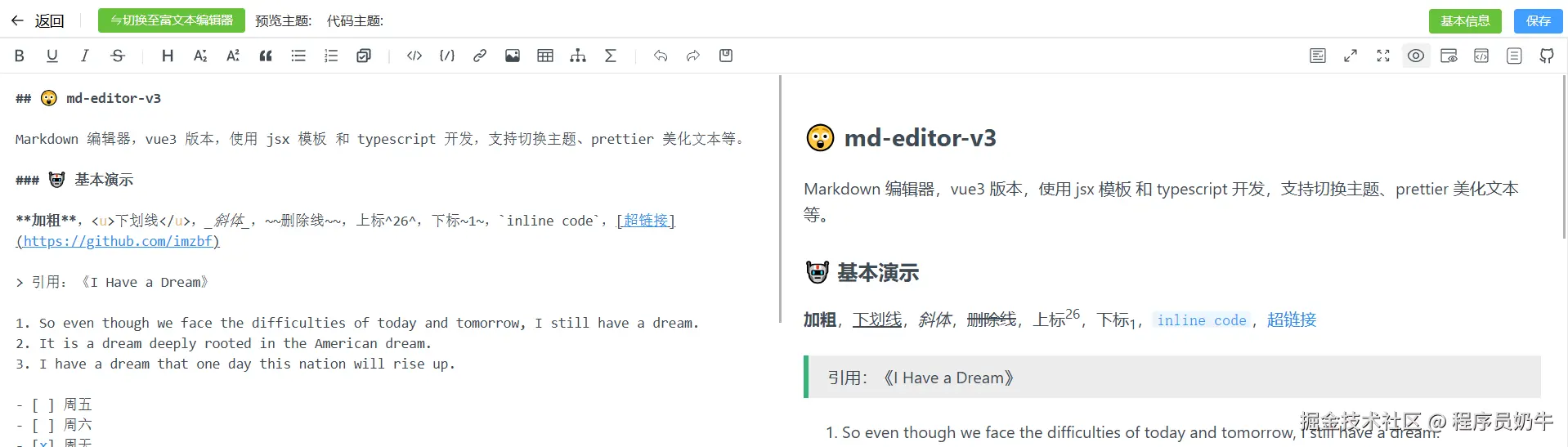The height and width of the screenshot is (447, 1568).
Task: Format the text with prettier
Action: click(x=1318, y=56)
